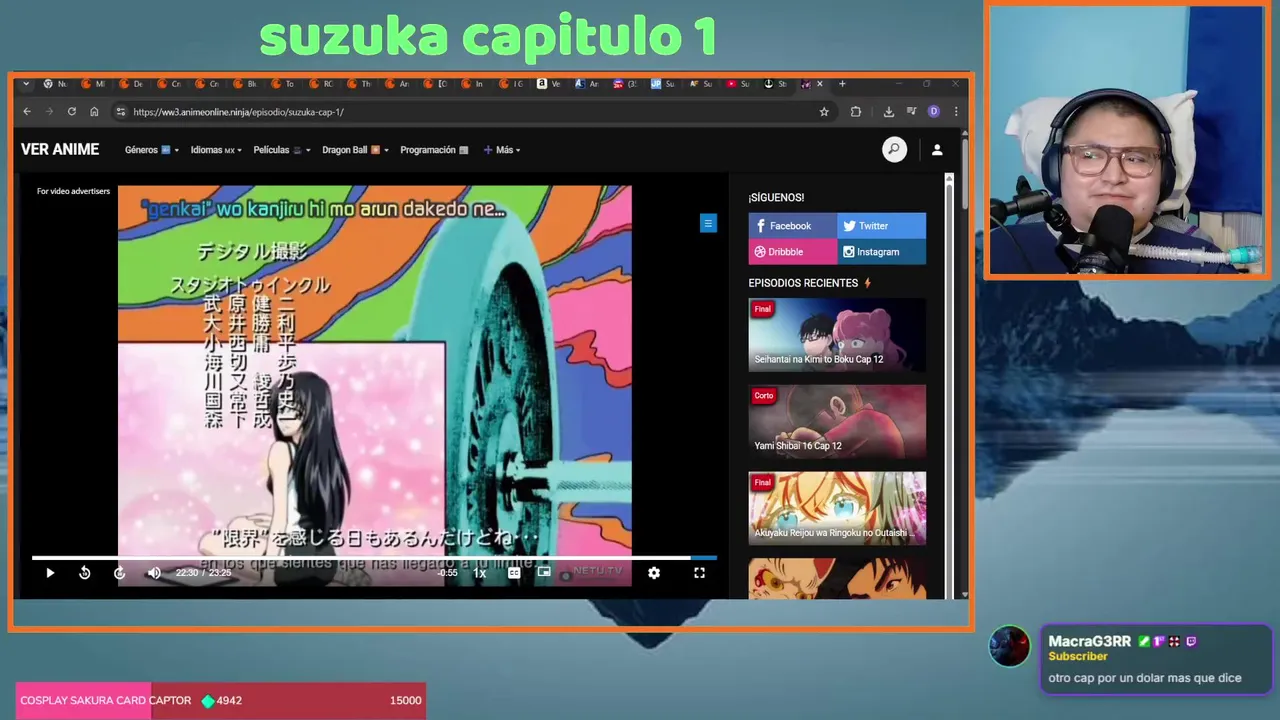Toggle closed captions CC button
The height and width of the screenshot is (720, 1280).
pyautogui.click(x=514, y=573)
